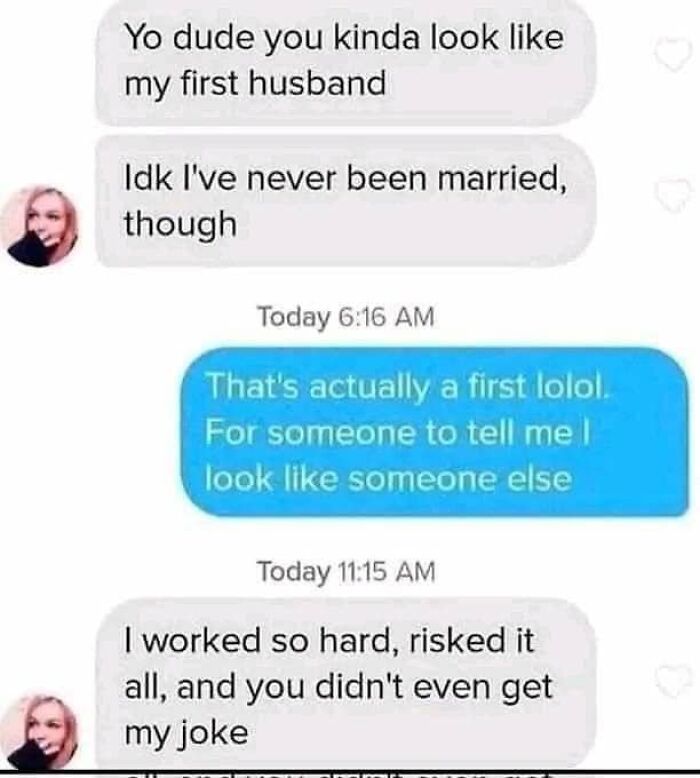Click the line 'look like someone else'

(x=388, y=479)
